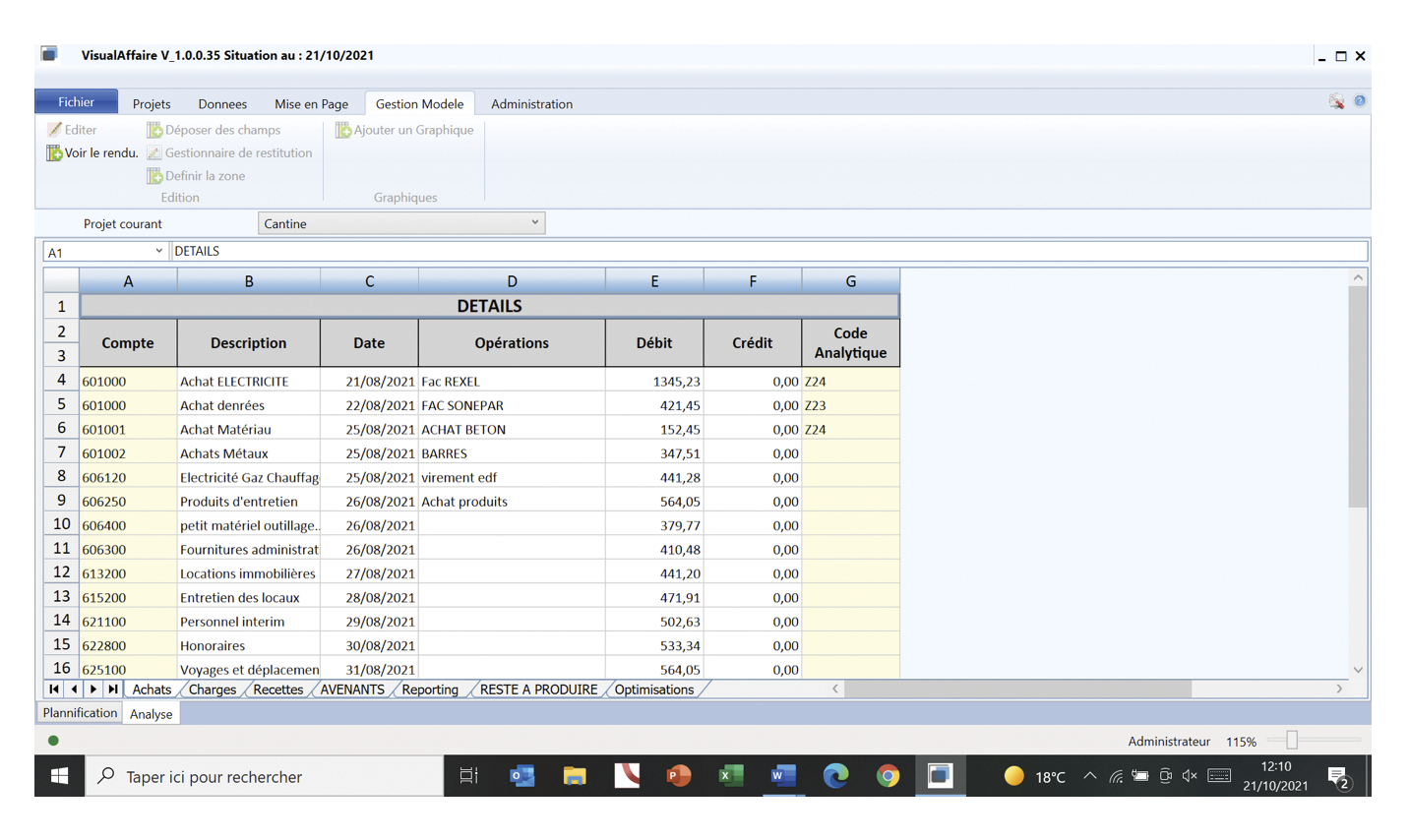Select the Recettes sheet tab

(277, 690)
